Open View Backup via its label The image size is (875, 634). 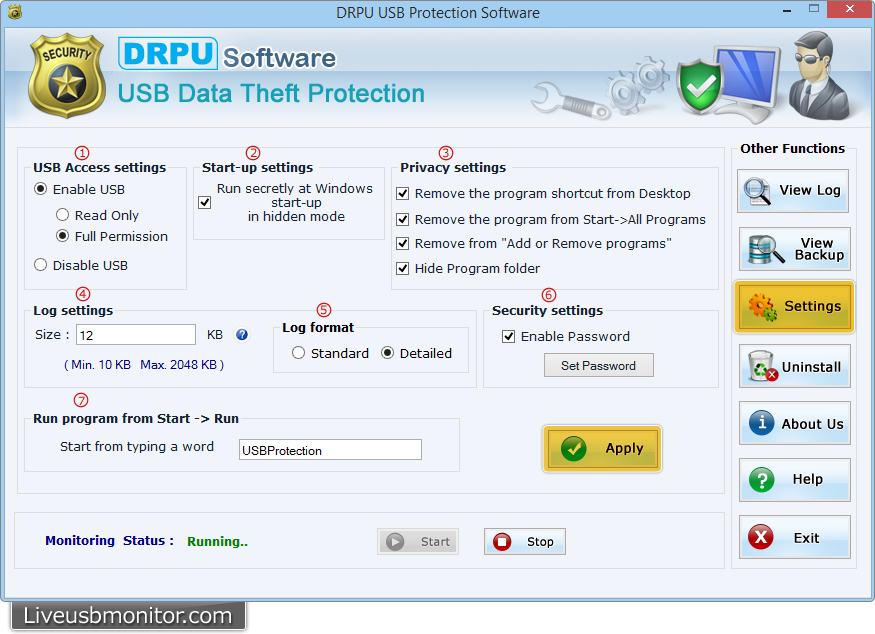819,249
